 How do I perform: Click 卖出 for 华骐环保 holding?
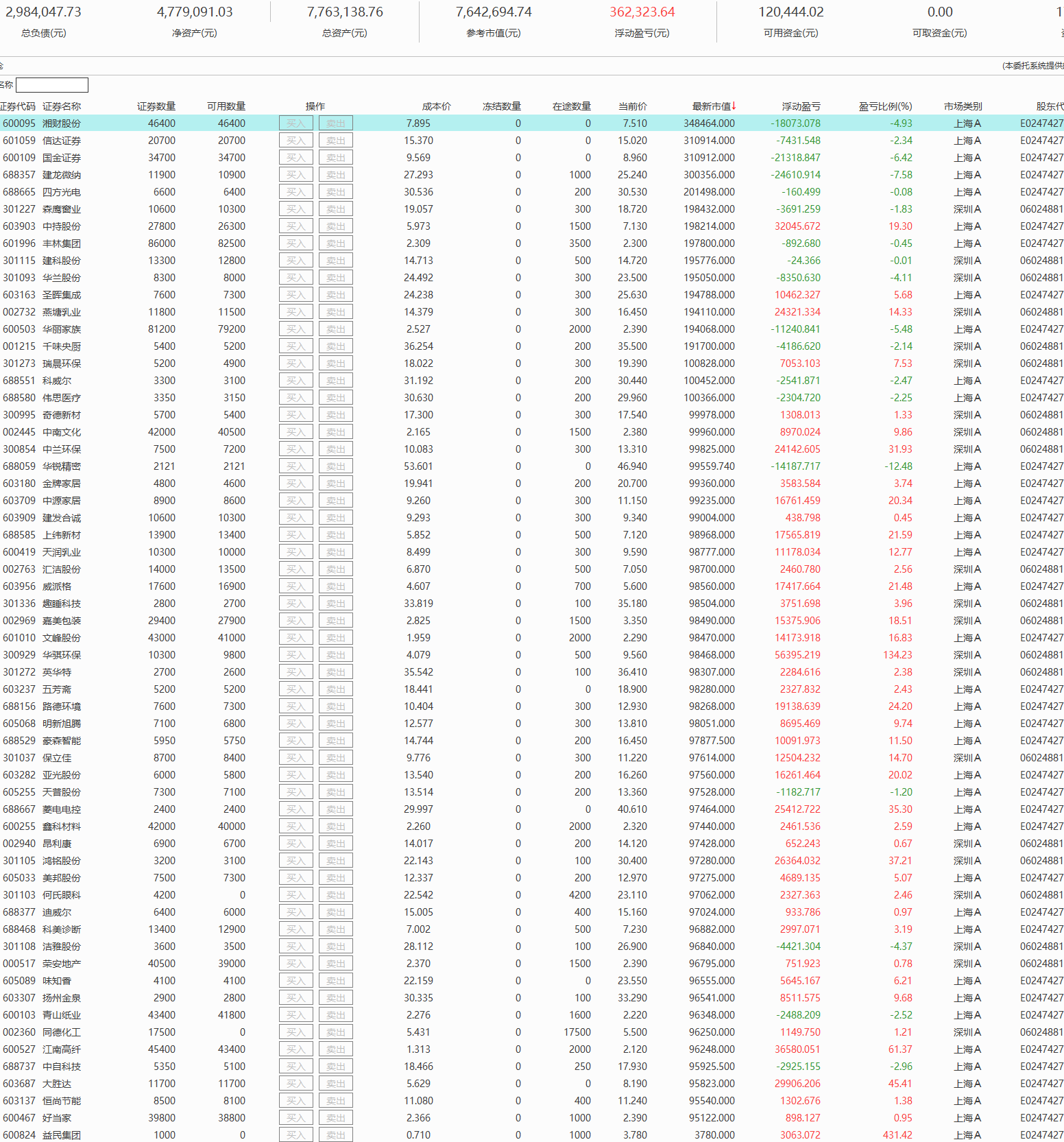335,655
